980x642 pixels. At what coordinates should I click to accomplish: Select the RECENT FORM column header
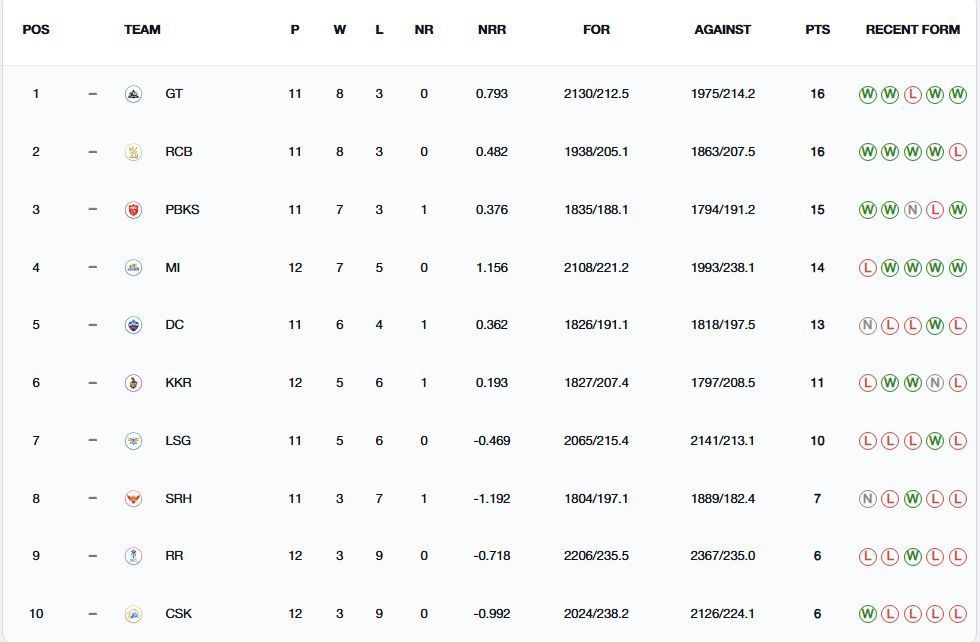(x=912, y=30)
